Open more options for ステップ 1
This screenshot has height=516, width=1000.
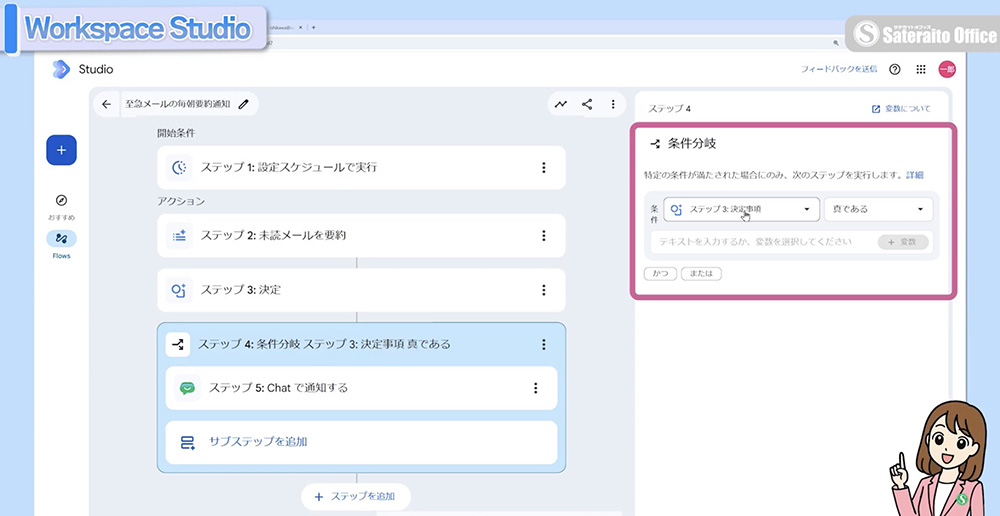tap(544, 168)
